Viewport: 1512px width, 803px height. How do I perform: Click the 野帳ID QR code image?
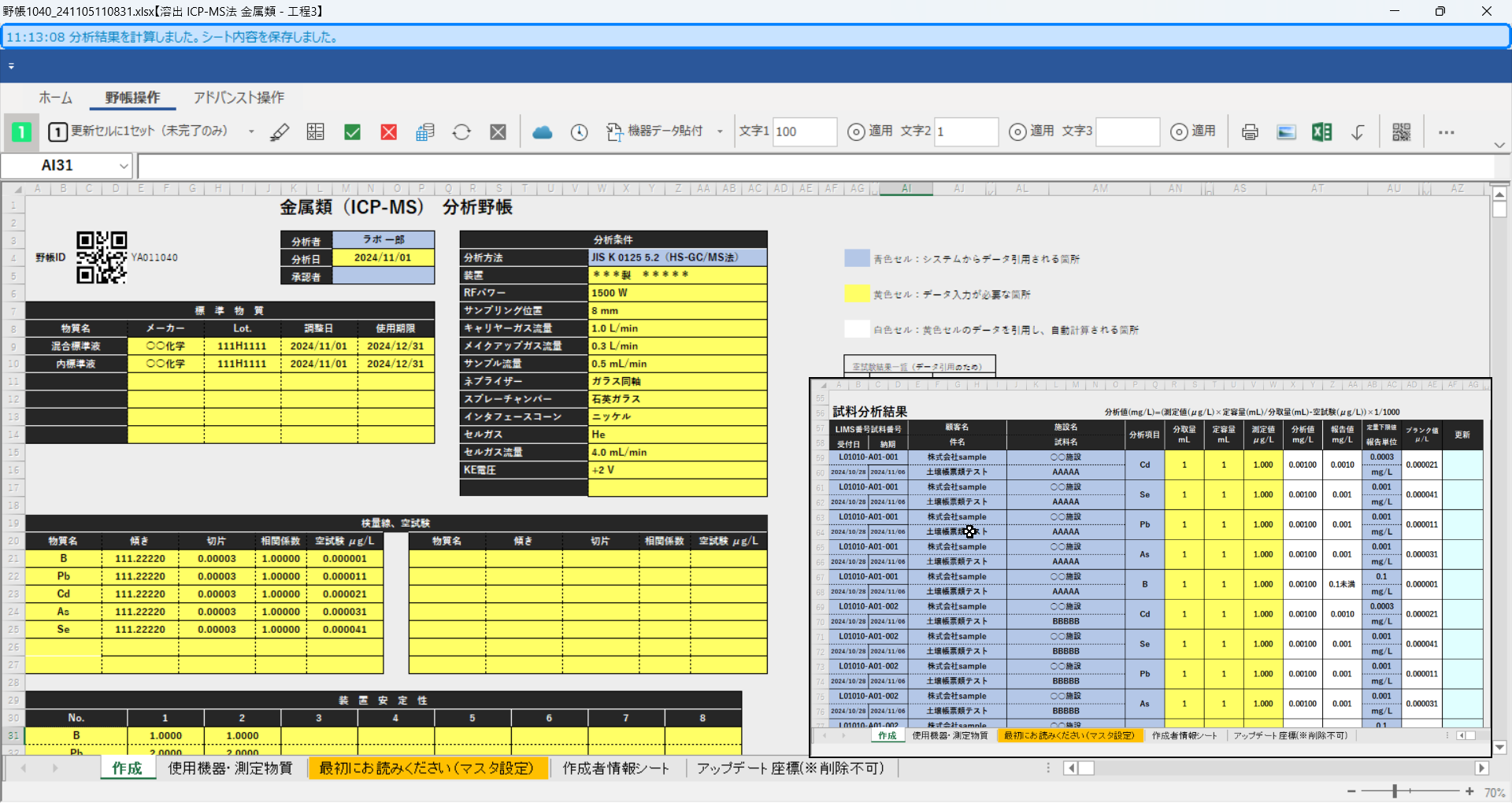102,257
